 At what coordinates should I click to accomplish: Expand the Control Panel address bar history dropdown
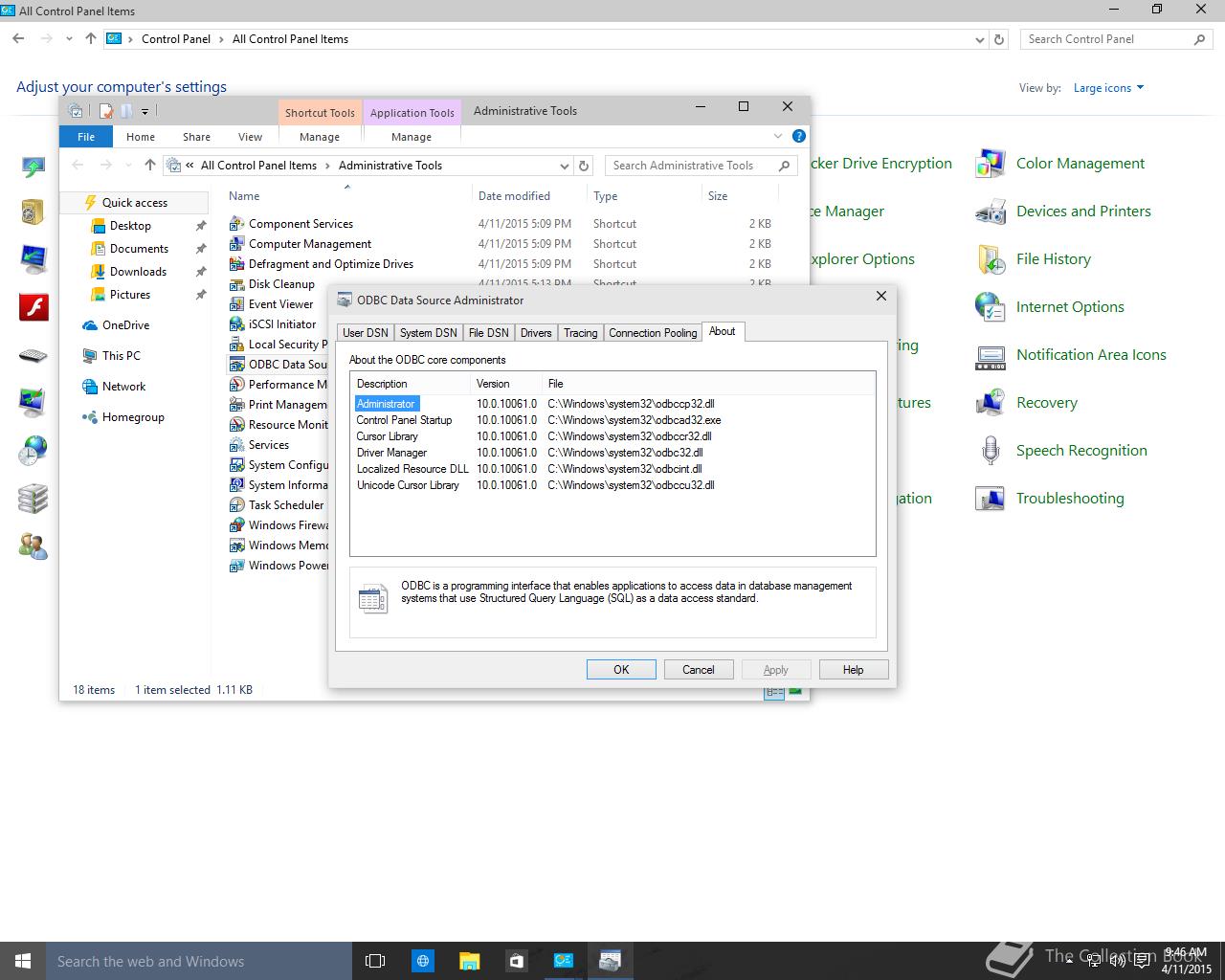[x=979, y=39]
